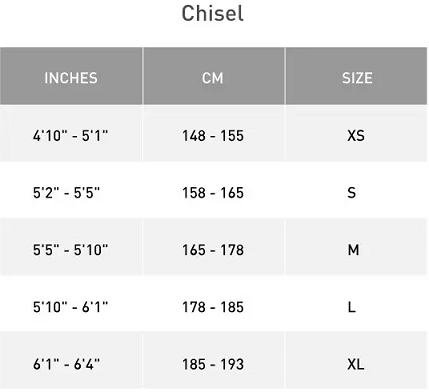Click the 6'1" - 6'4" height cell
429x392 pixels.
[x=71, y=360]
